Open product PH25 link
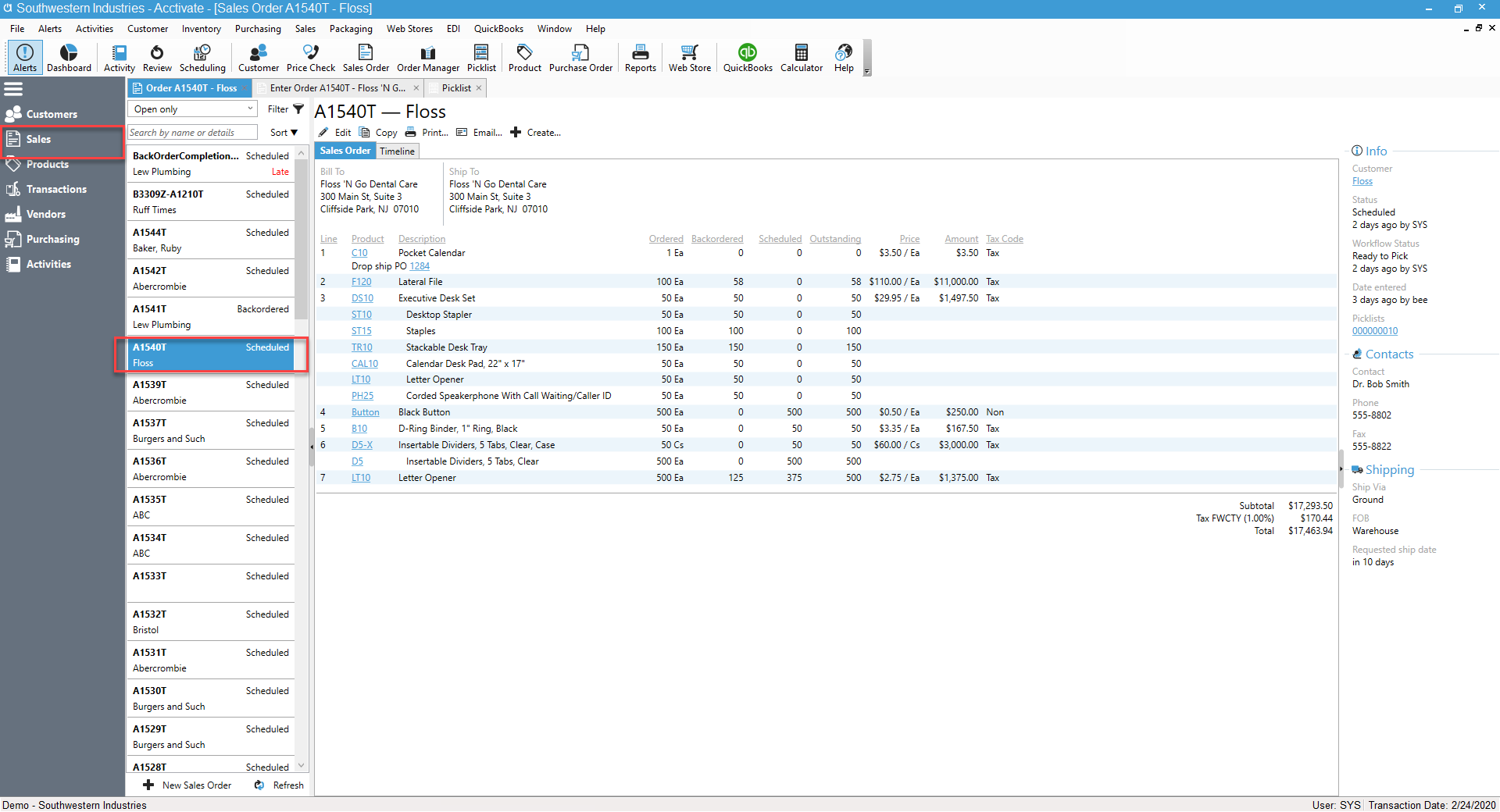This screenshot has height=812, width=1500. coord(362,396)
